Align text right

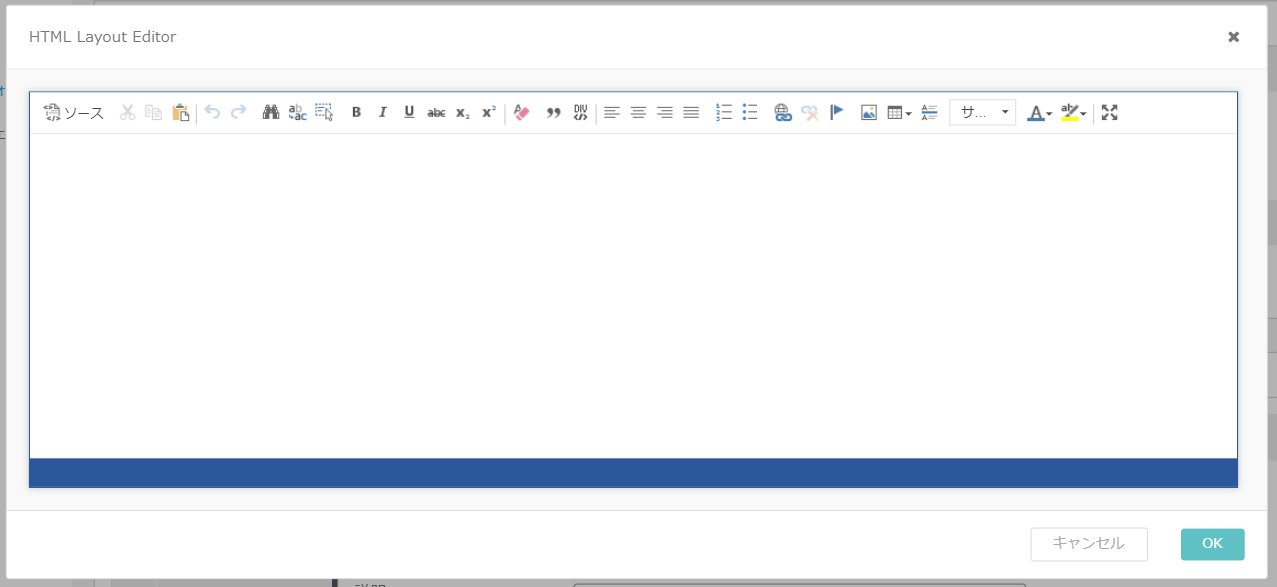665,113
